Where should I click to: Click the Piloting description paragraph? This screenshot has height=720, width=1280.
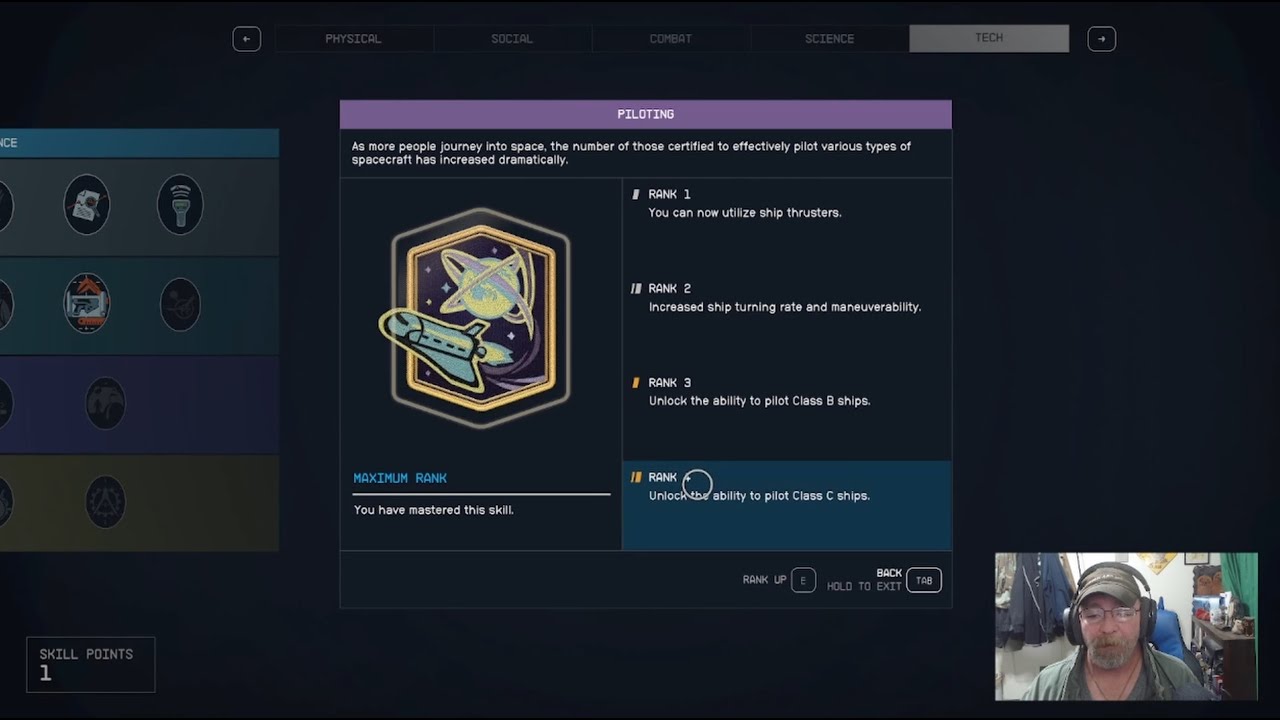click(x=631, y=153)
